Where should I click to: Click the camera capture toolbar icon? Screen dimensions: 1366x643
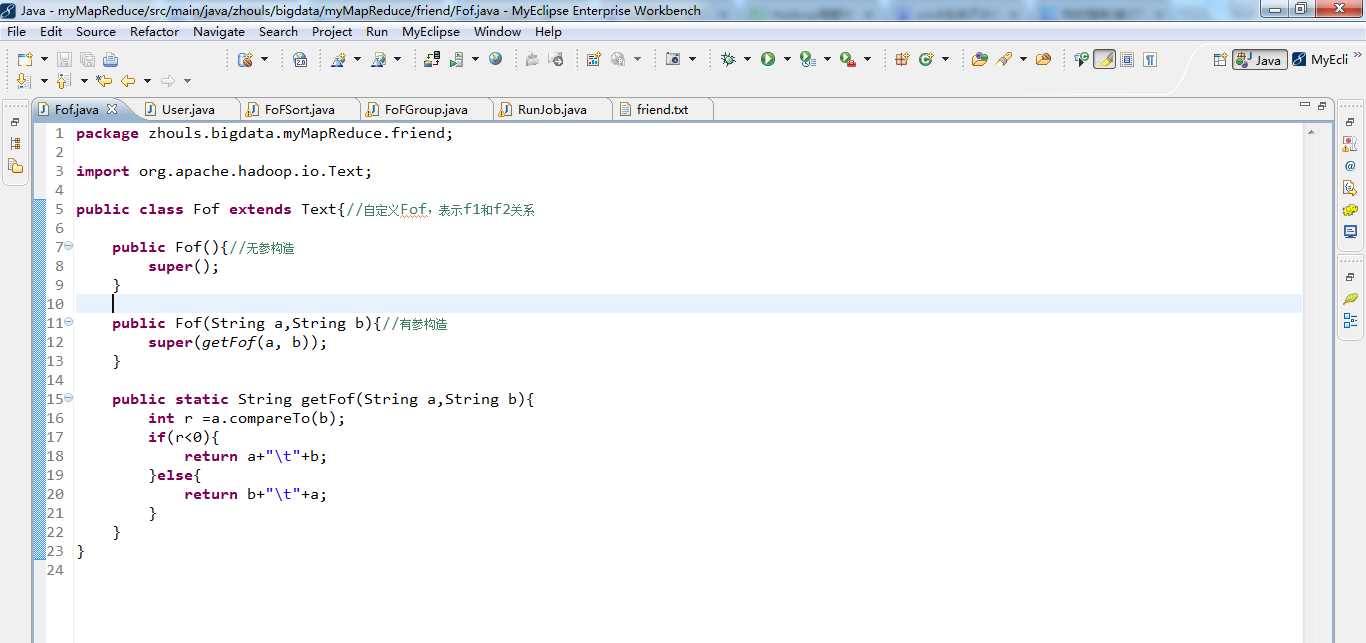pos(673,59)
